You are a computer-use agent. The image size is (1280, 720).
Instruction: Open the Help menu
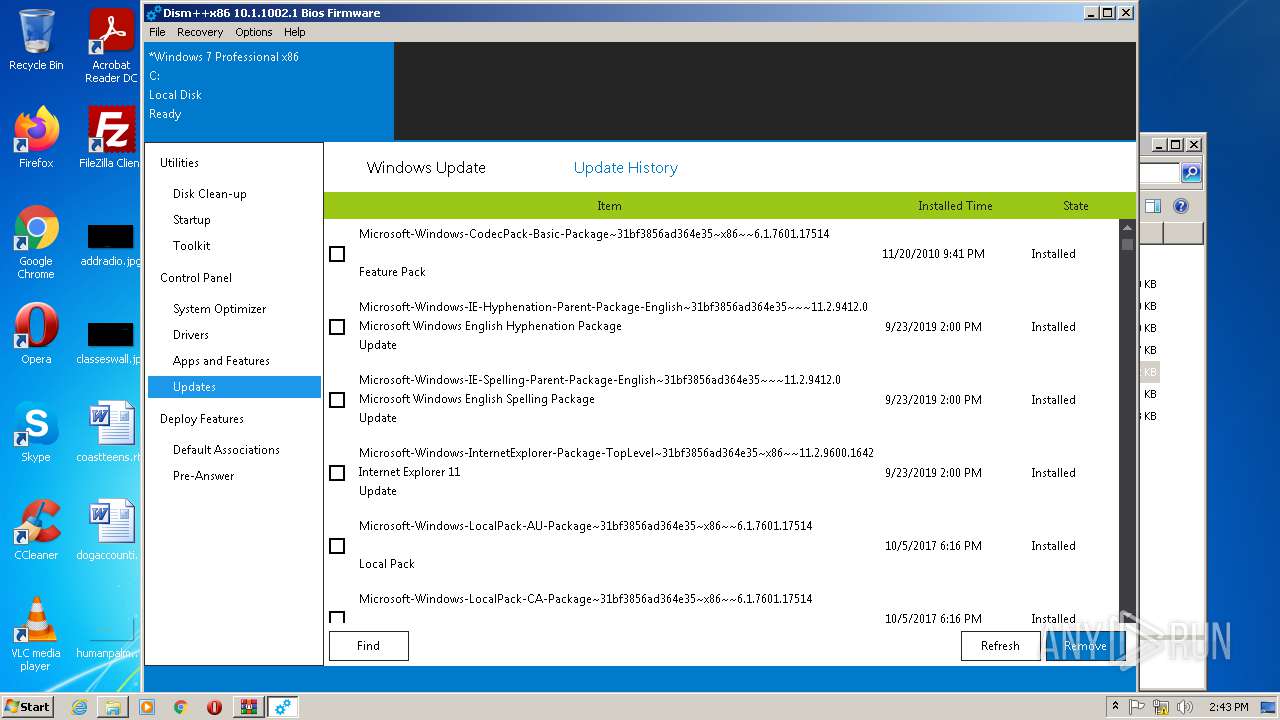tap(294, 32)
